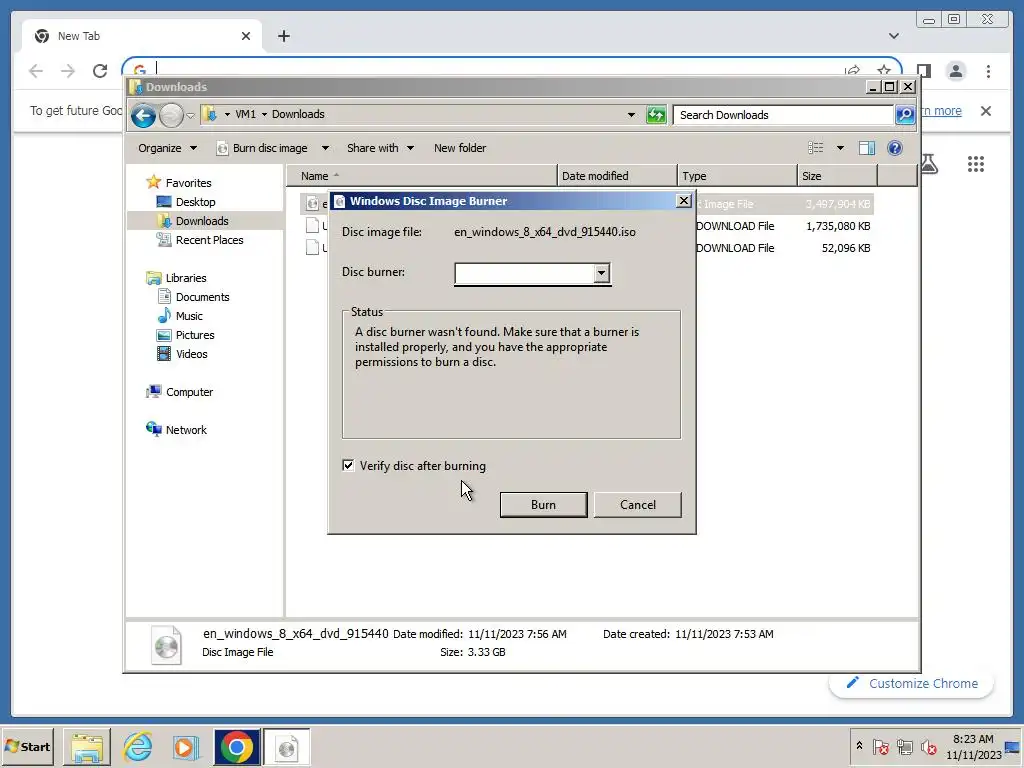Cancel the Disc Image Burner dialog
The height and width of the screenshot is (768, 1024).
tap(637, 505)
